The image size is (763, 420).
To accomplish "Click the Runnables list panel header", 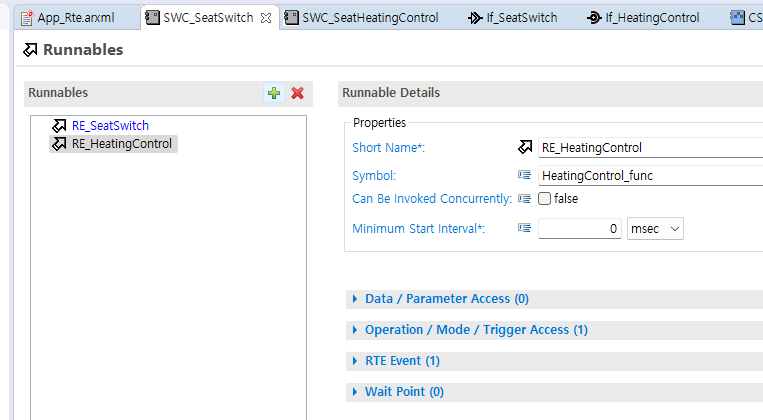I will coord(168,93).
